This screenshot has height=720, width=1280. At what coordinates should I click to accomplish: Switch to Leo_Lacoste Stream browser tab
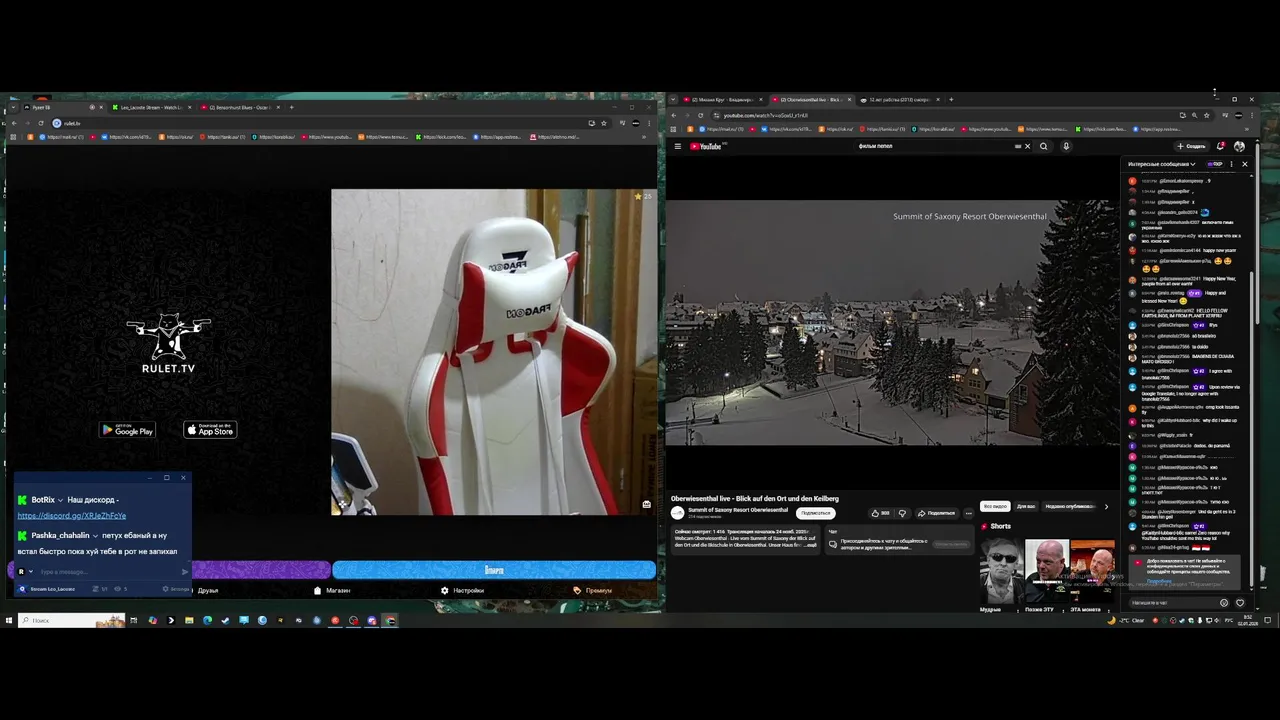(152, 107)
